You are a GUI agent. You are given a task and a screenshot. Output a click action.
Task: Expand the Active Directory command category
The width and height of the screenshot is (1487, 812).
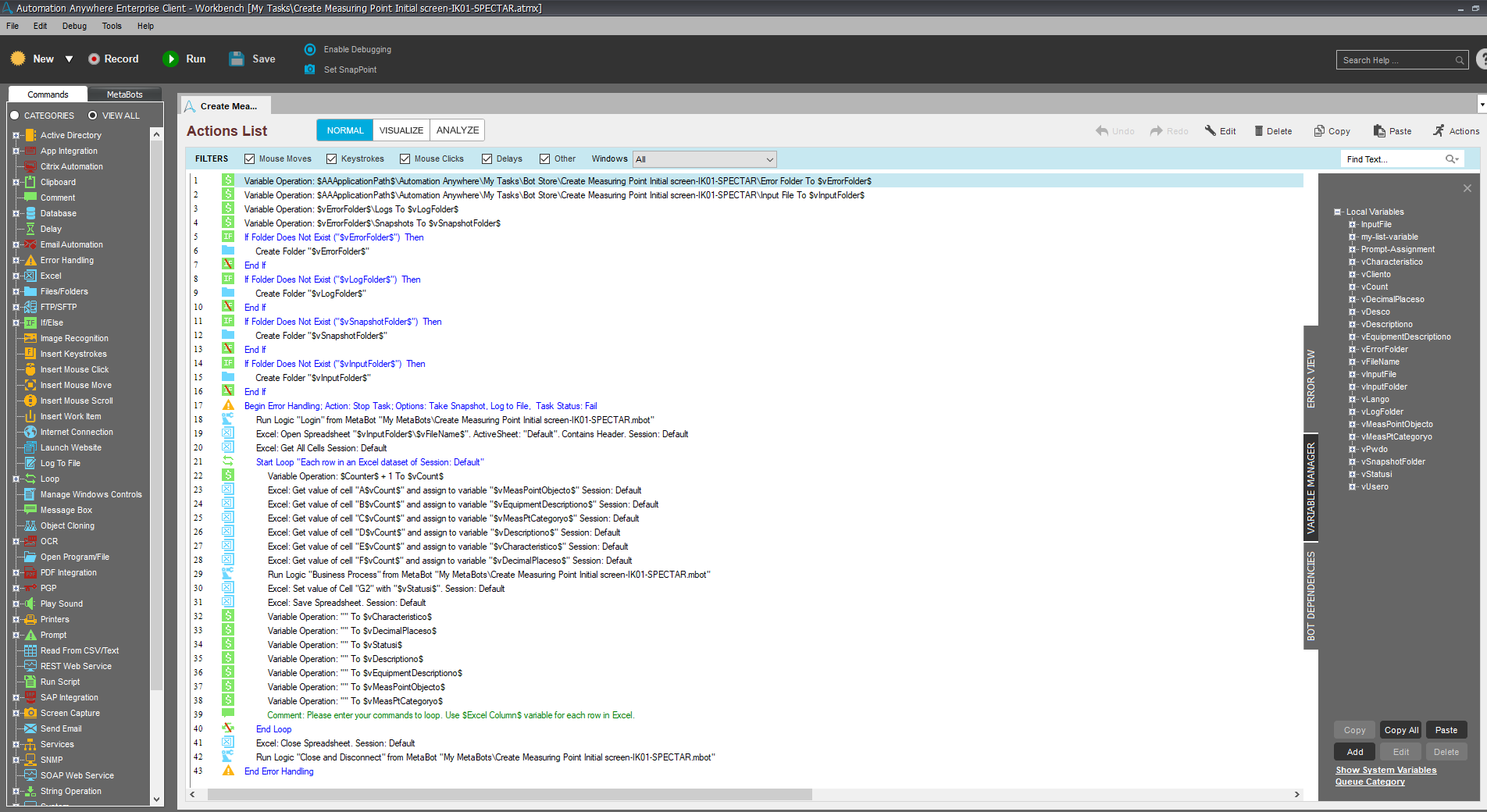16,136
